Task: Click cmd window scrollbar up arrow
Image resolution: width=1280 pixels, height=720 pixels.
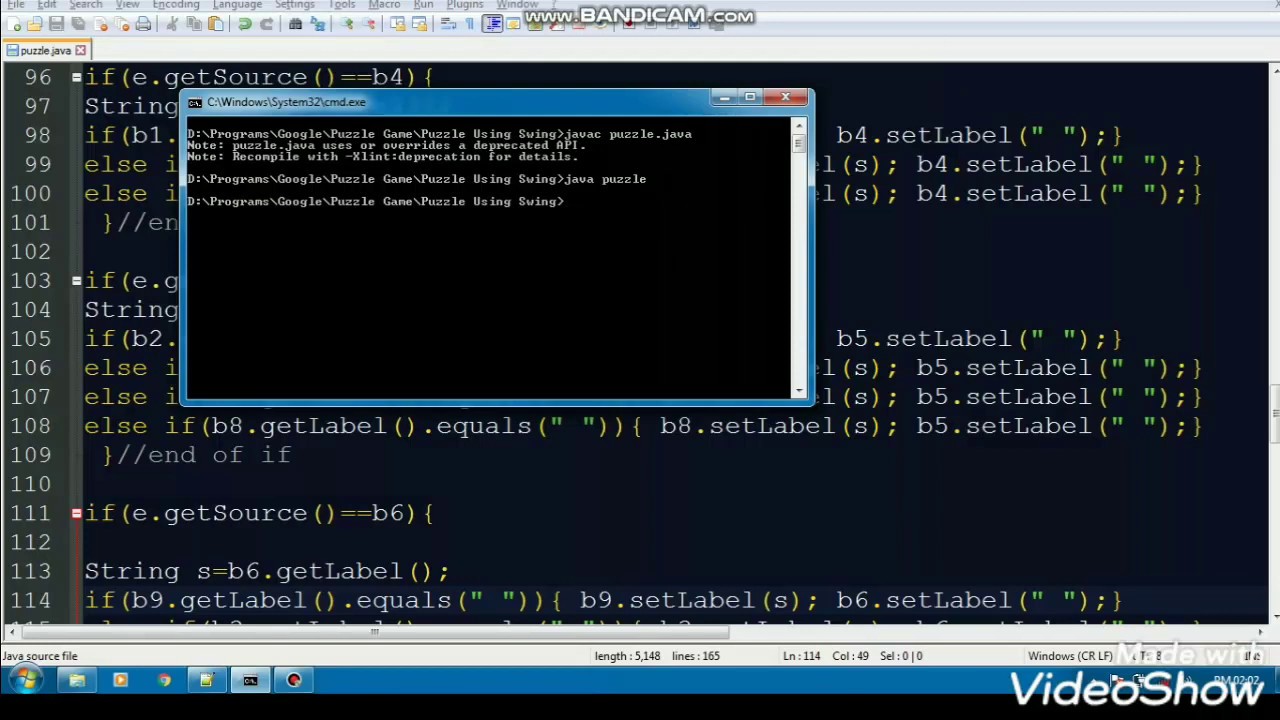Action: tap(798, 125)
